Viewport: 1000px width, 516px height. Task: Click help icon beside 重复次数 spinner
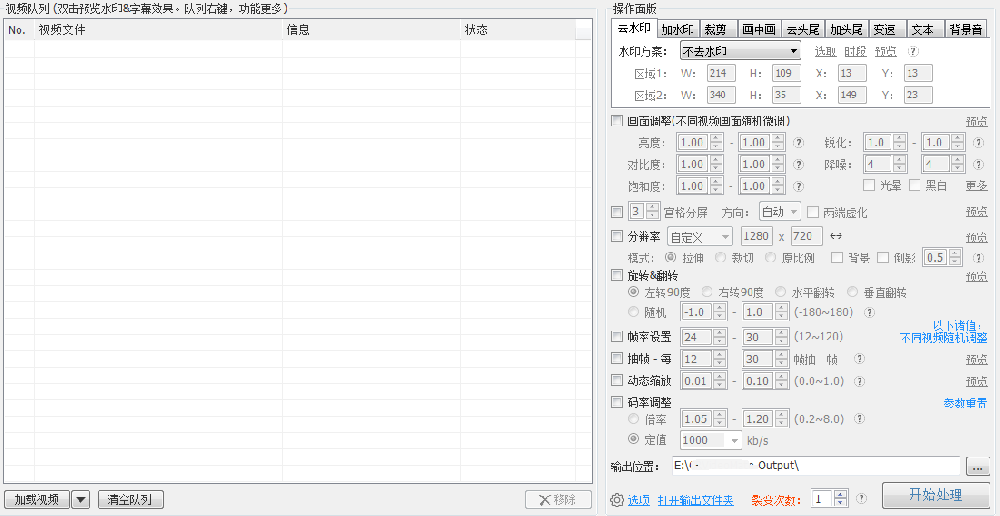point(862,499)
